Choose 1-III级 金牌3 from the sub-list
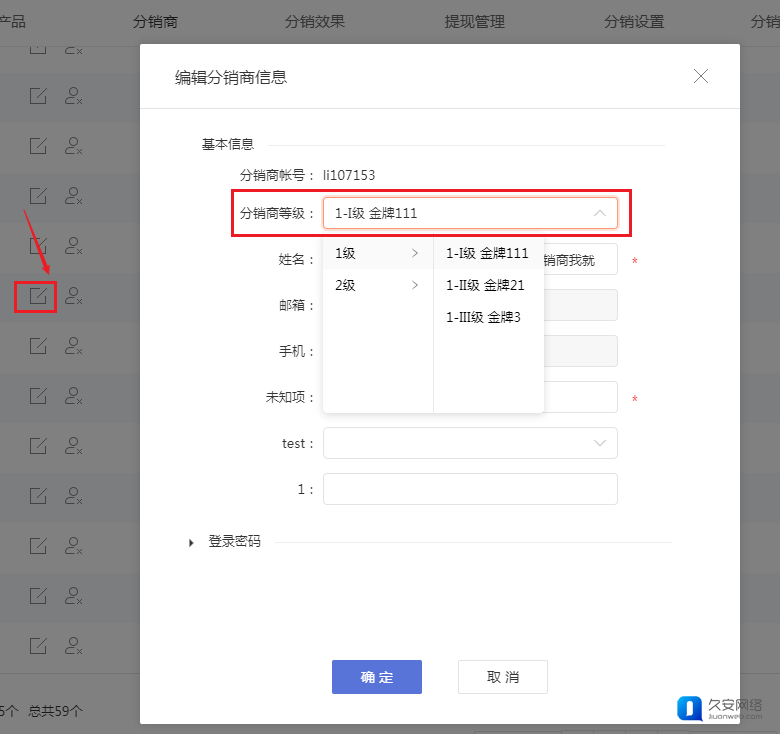 point(488,317)
